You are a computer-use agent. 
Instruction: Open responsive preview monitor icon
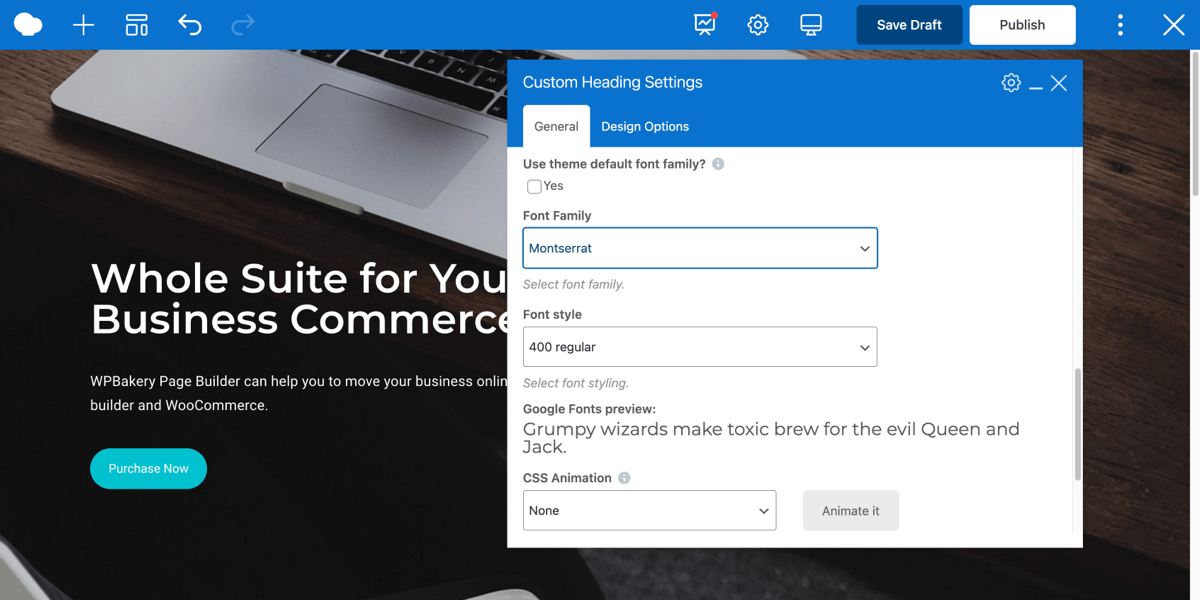(811, 25)
